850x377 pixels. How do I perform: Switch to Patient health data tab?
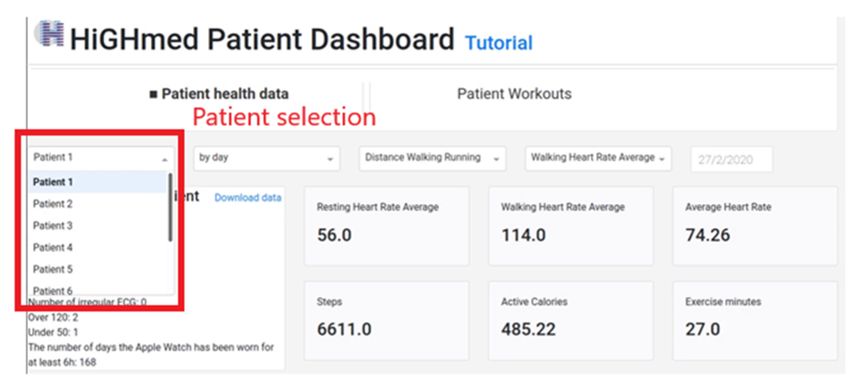pyautogui.click(x=219, y=94)
